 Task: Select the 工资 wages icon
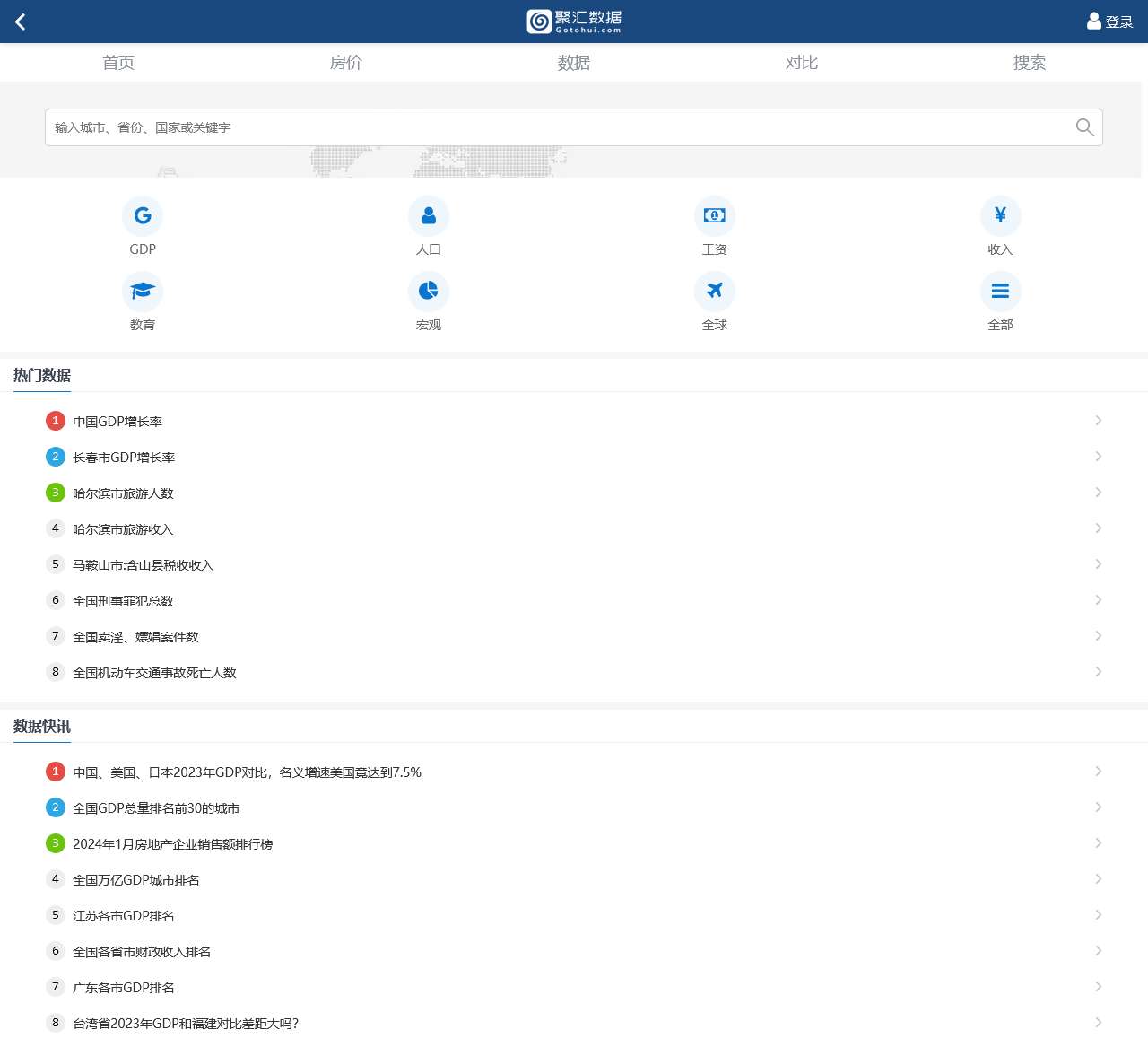click(x=715, y=216)
